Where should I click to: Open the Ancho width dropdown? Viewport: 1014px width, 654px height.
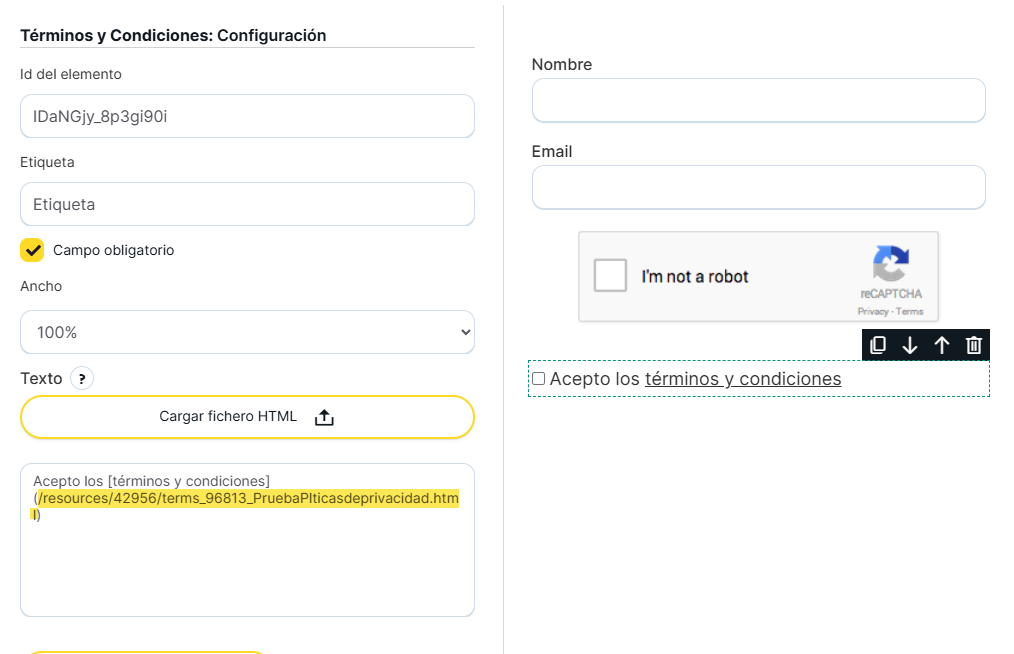[x=247, y=332]
